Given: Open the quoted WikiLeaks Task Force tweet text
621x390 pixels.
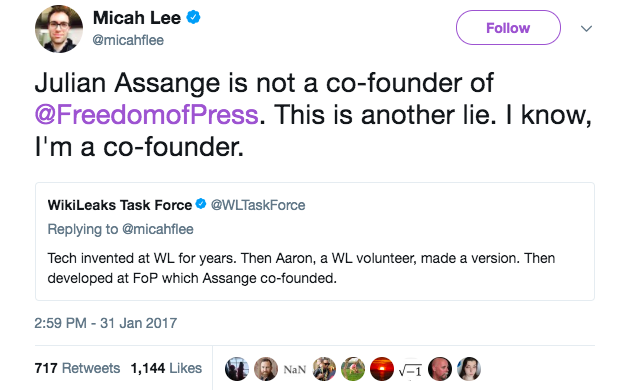Looking at the screenshot, I should click(x=301, y=268).
